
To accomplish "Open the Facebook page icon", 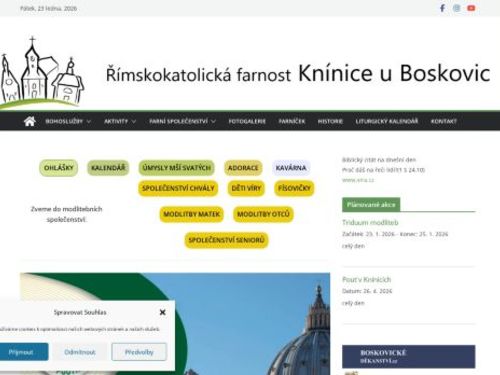I will tap(442, 8).
